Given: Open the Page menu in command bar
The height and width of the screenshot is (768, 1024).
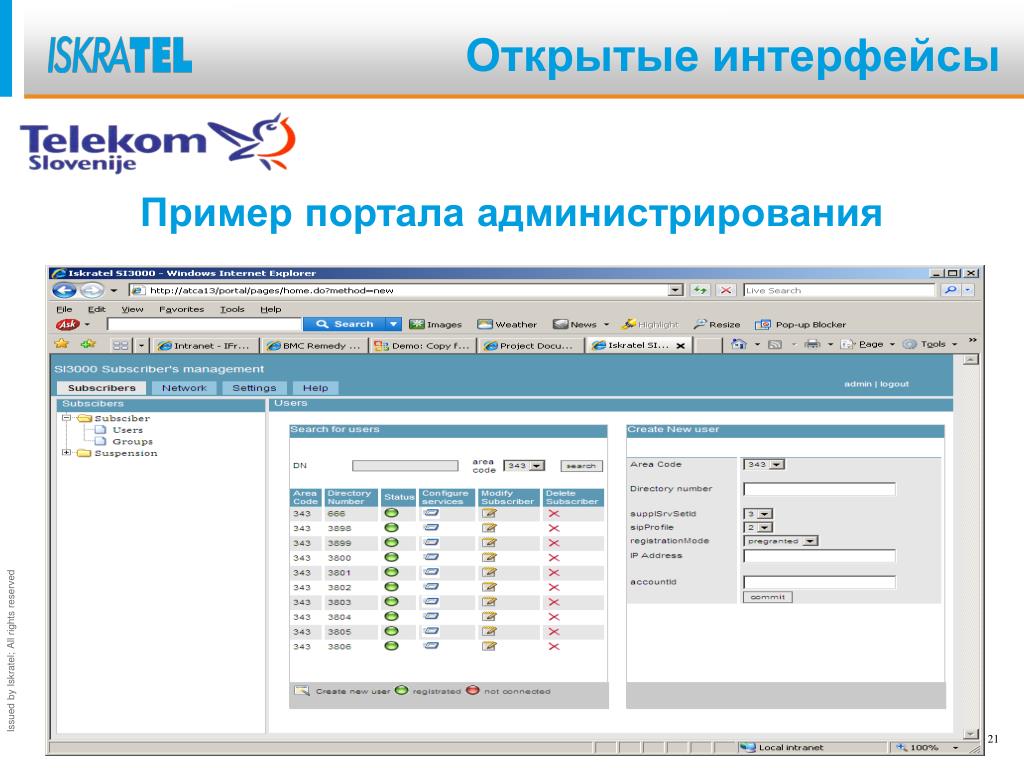Looking at the screenshot, I should click(x=869, y=344).
